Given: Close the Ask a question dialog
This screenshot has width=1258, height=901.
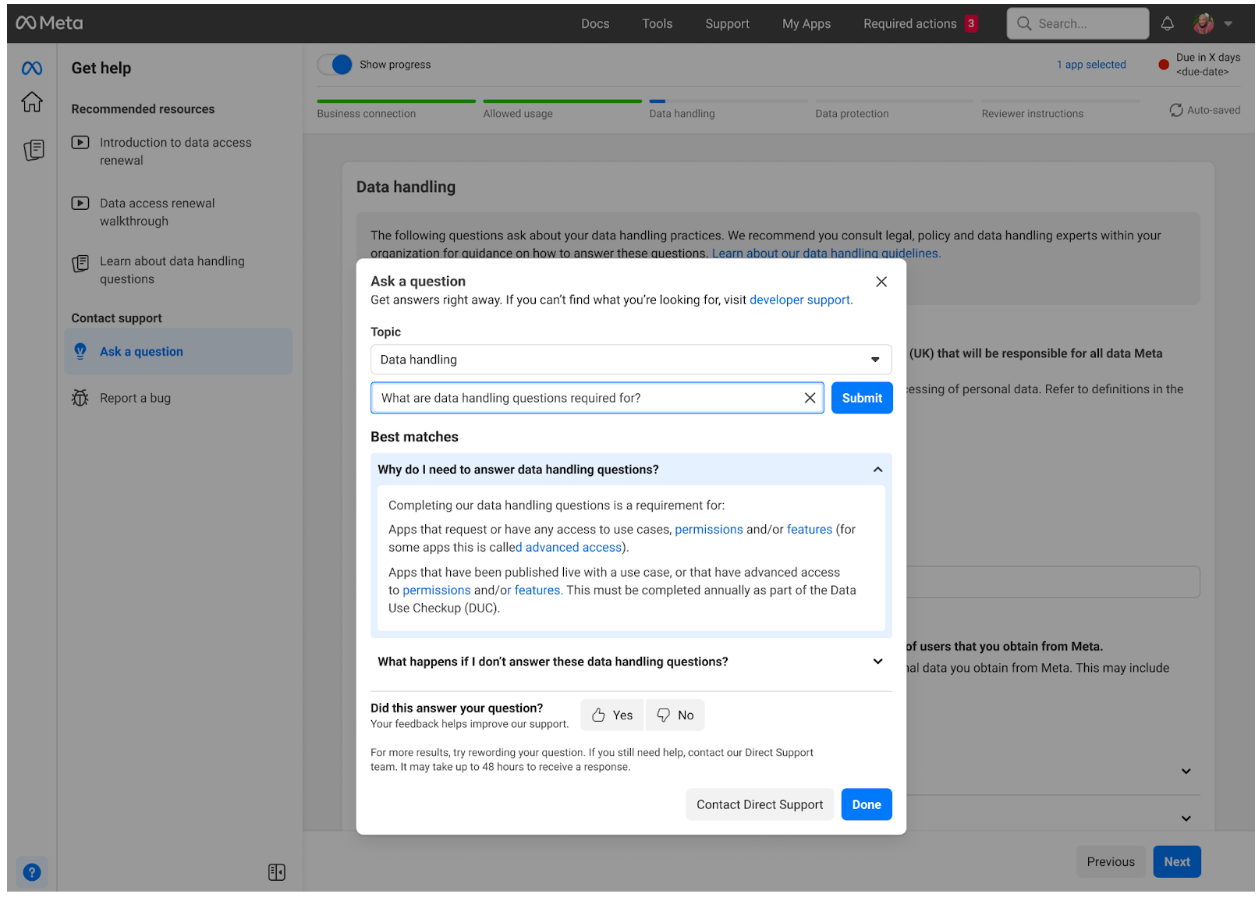Looking at the screenshot, I should pyautogui.click(x=880, y=282).
